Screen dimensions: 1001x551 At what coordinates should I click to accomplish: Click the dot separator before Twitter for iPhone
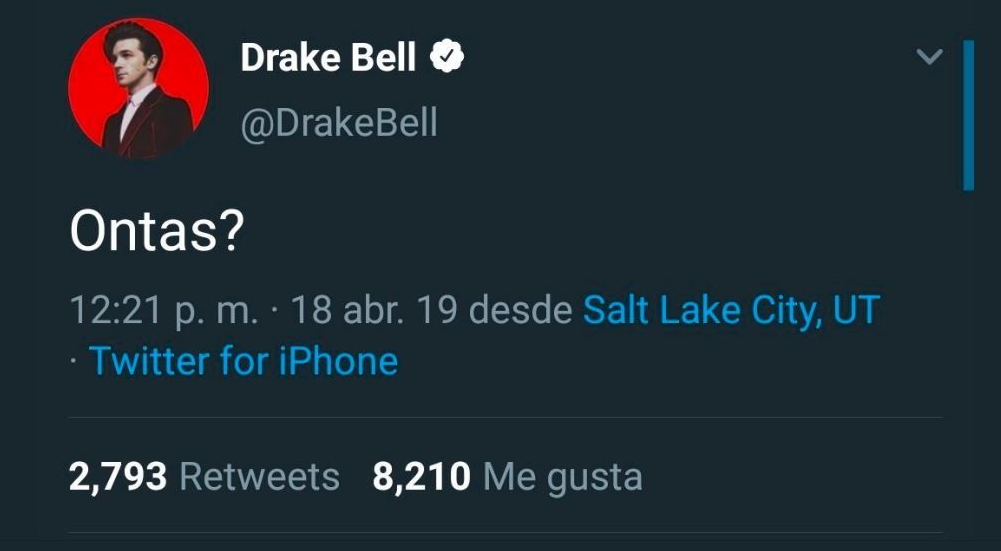click(x=74, y=361)
